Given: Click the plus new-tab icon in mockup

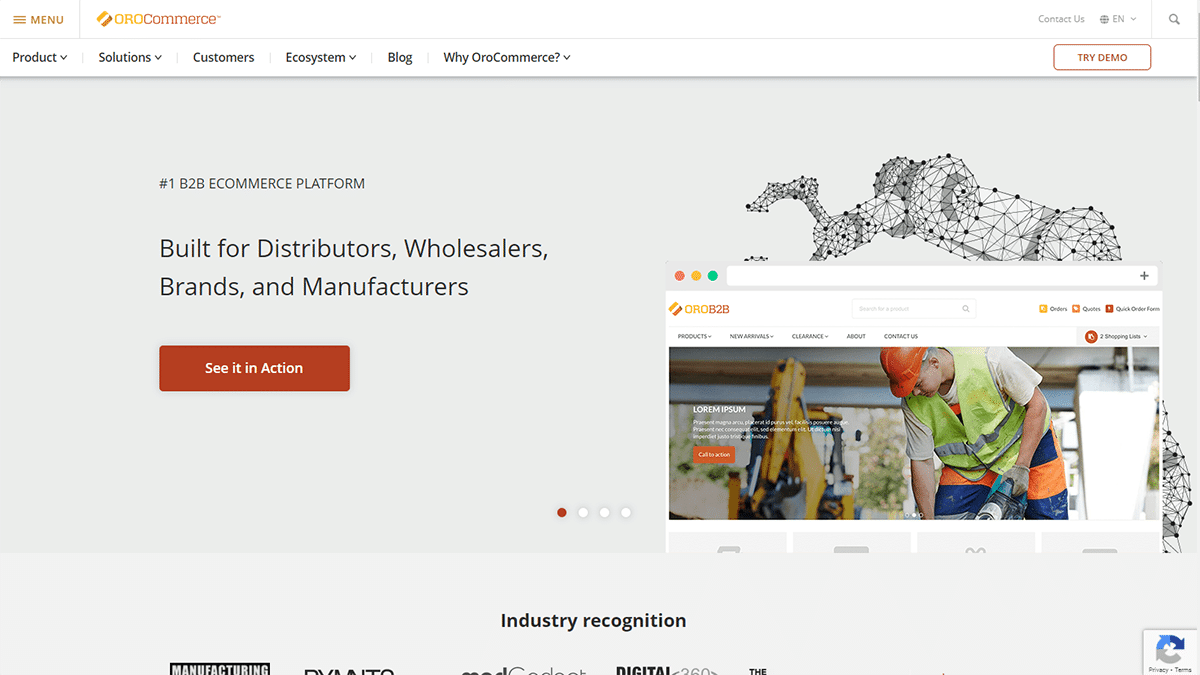Looking at the screenshot, I should point(1144,276).
